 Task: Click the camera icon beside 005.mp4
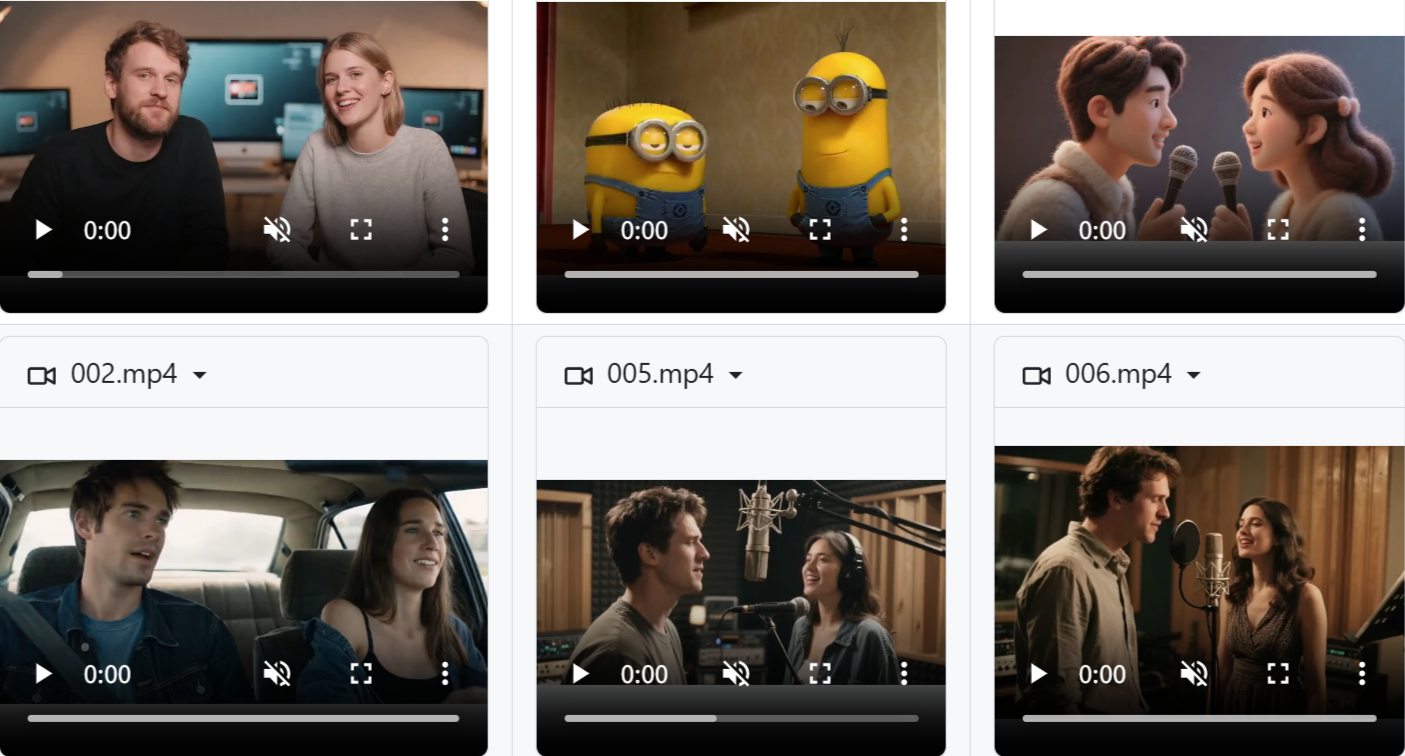coord(578,376)
